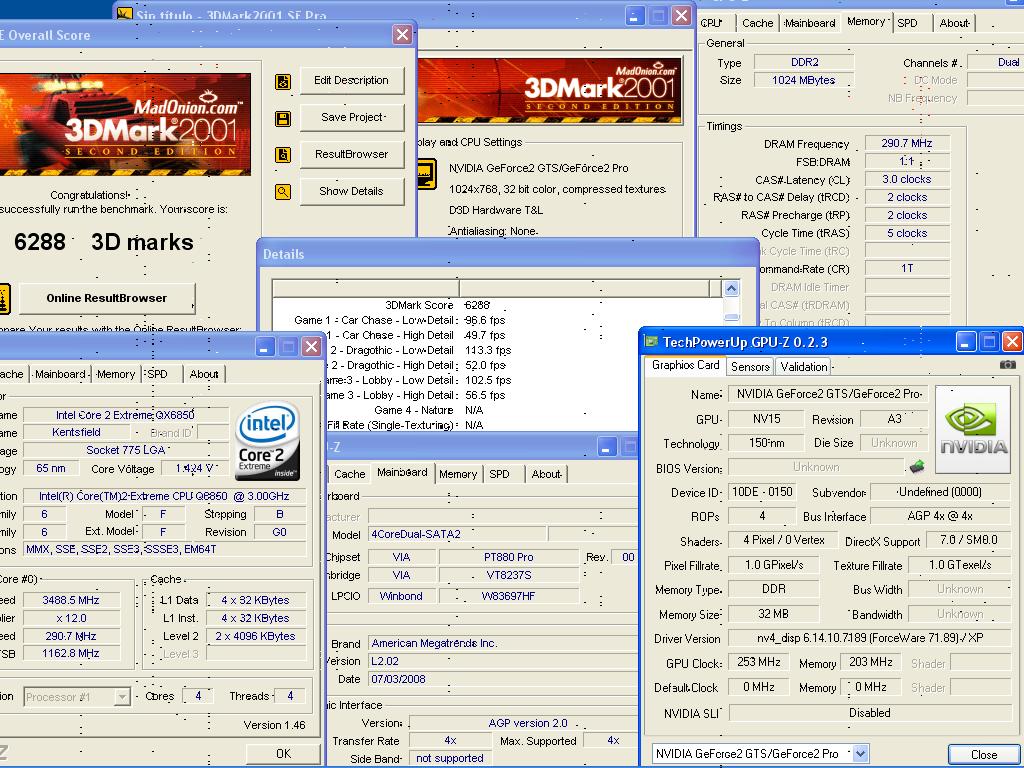Screen dimensions: 1024x768
Task: Click the Southbridge VT8237S value
Action: pyautogui.click(x=509, y=575)
